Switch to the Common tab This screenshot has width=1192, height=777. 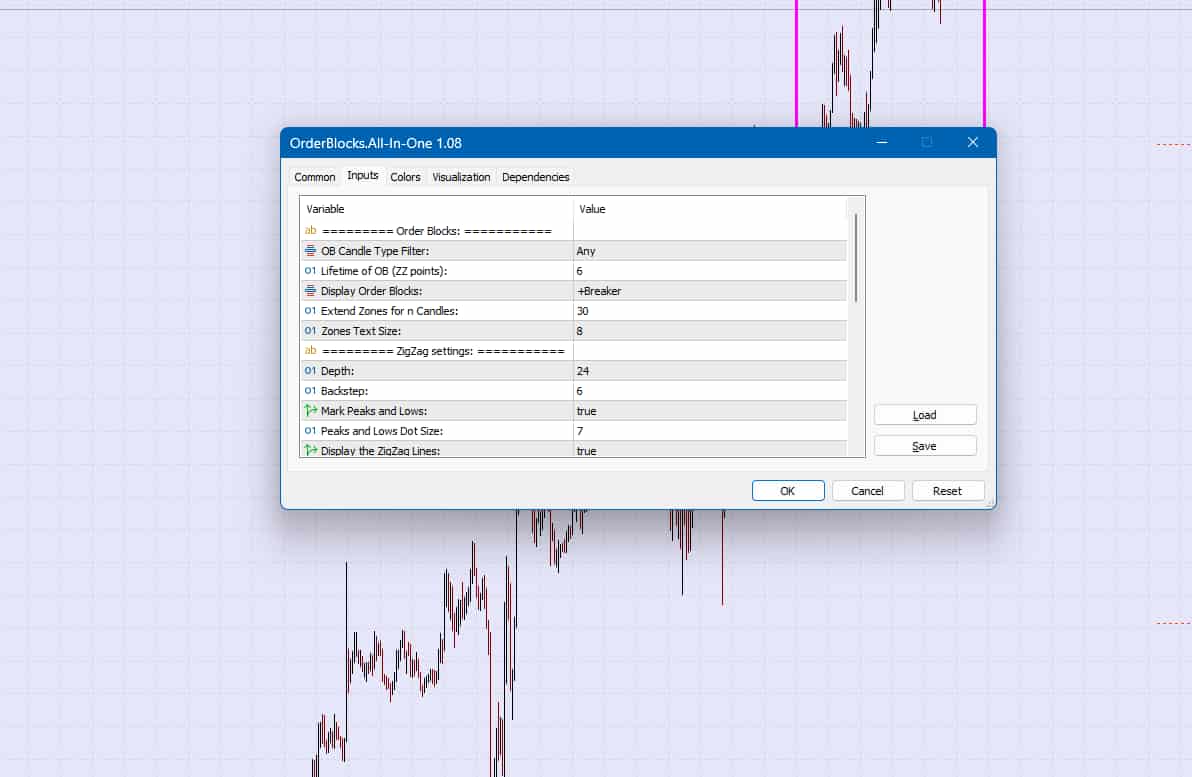coord(314,177)
